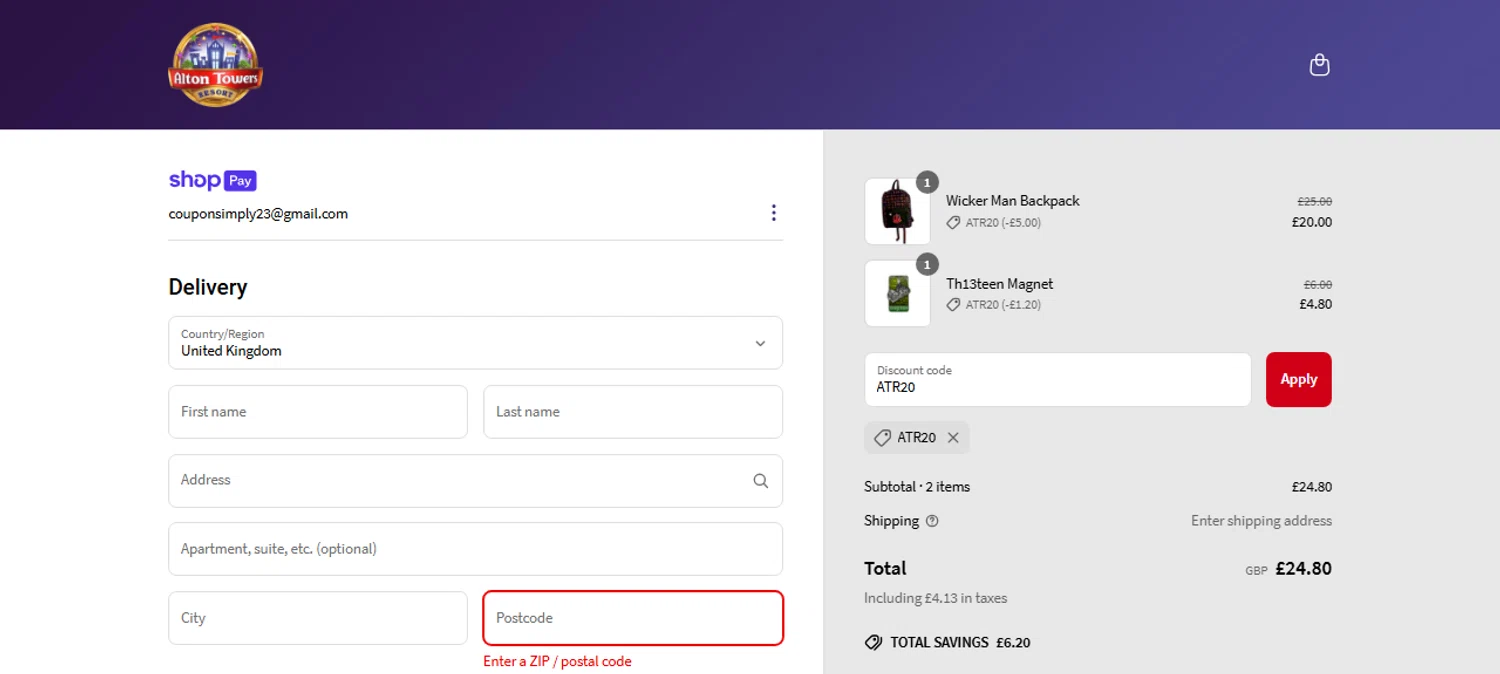This screenshot has height=674, width=1500.
Task: Click the Enter shipping address text
Action: coord(1261,521)
